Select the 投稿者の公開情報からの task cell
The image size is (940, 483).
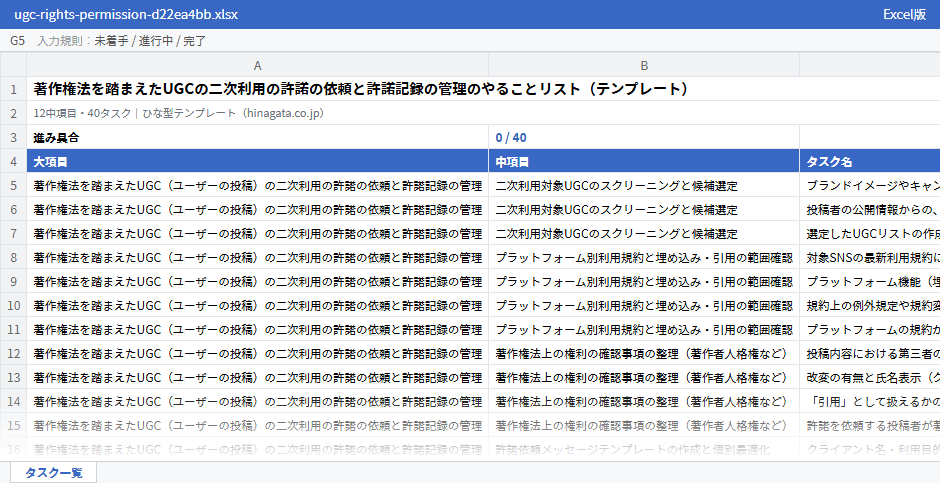(x=870, y=209)
